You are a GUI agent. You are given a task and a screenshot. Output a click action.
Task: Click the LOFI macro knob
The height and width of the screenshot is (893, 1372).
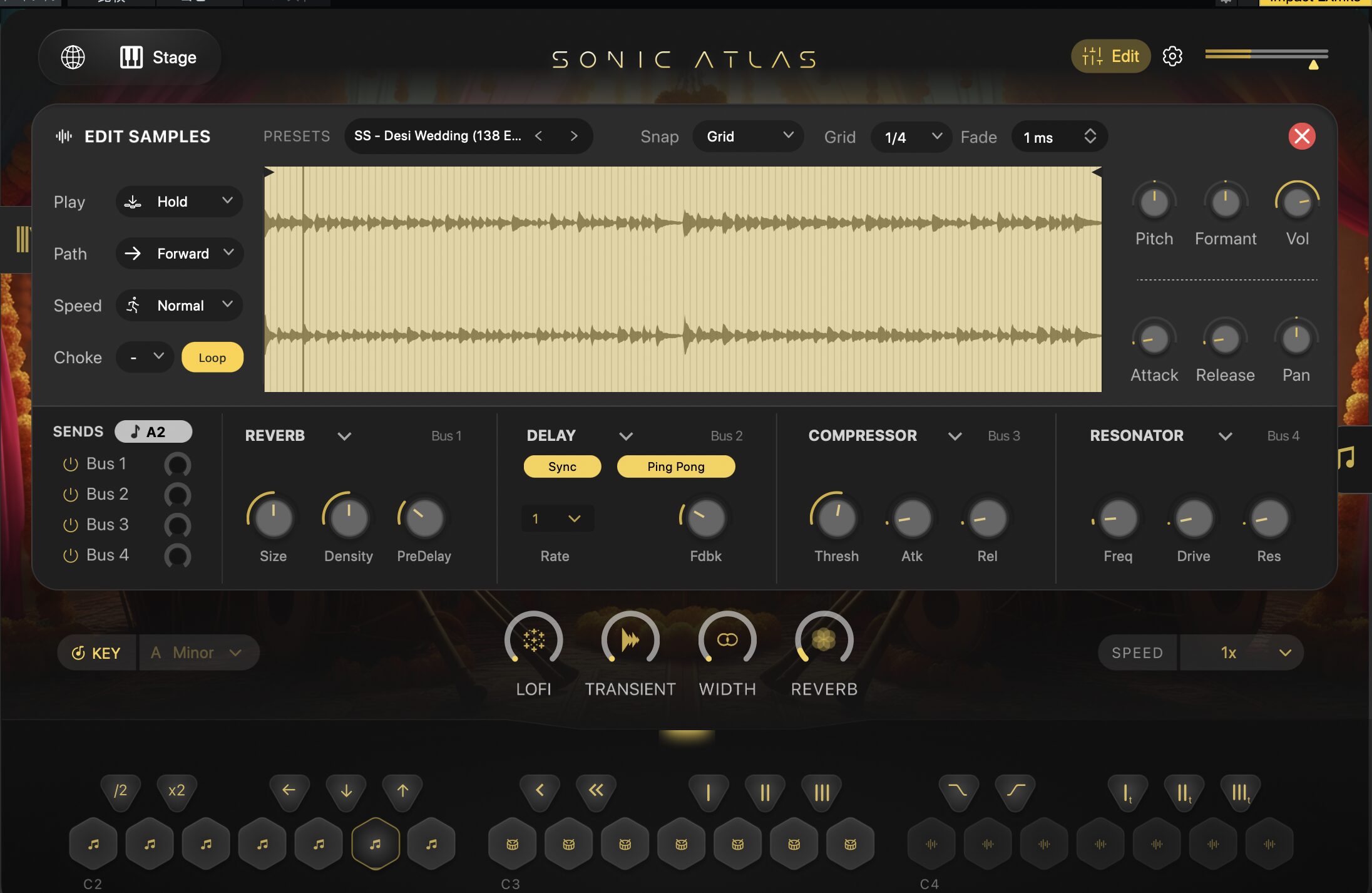pyautogui.click(x=533, y=640)
